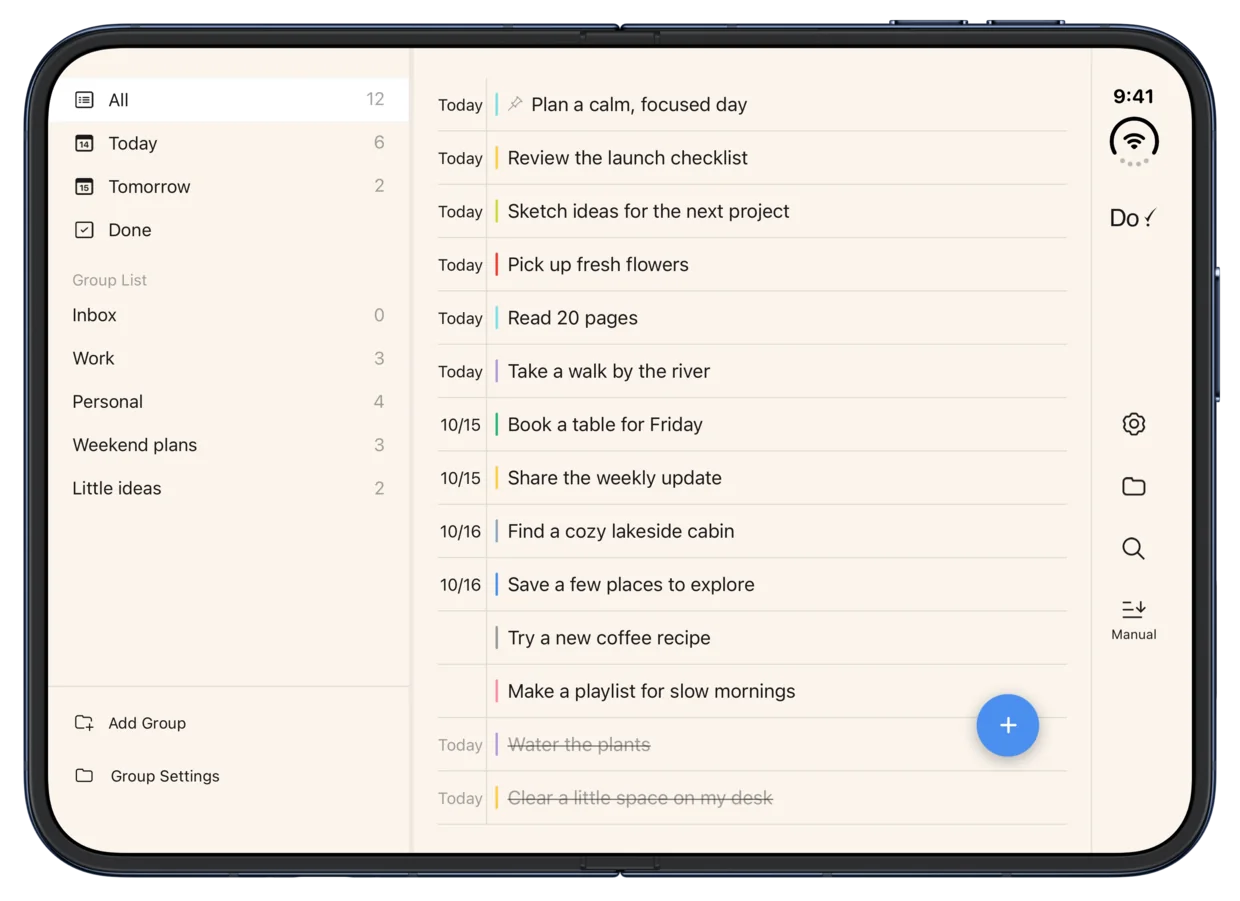Open the settings gear icon
The image size is (1240, 901).
click(x=1133, y=424)
